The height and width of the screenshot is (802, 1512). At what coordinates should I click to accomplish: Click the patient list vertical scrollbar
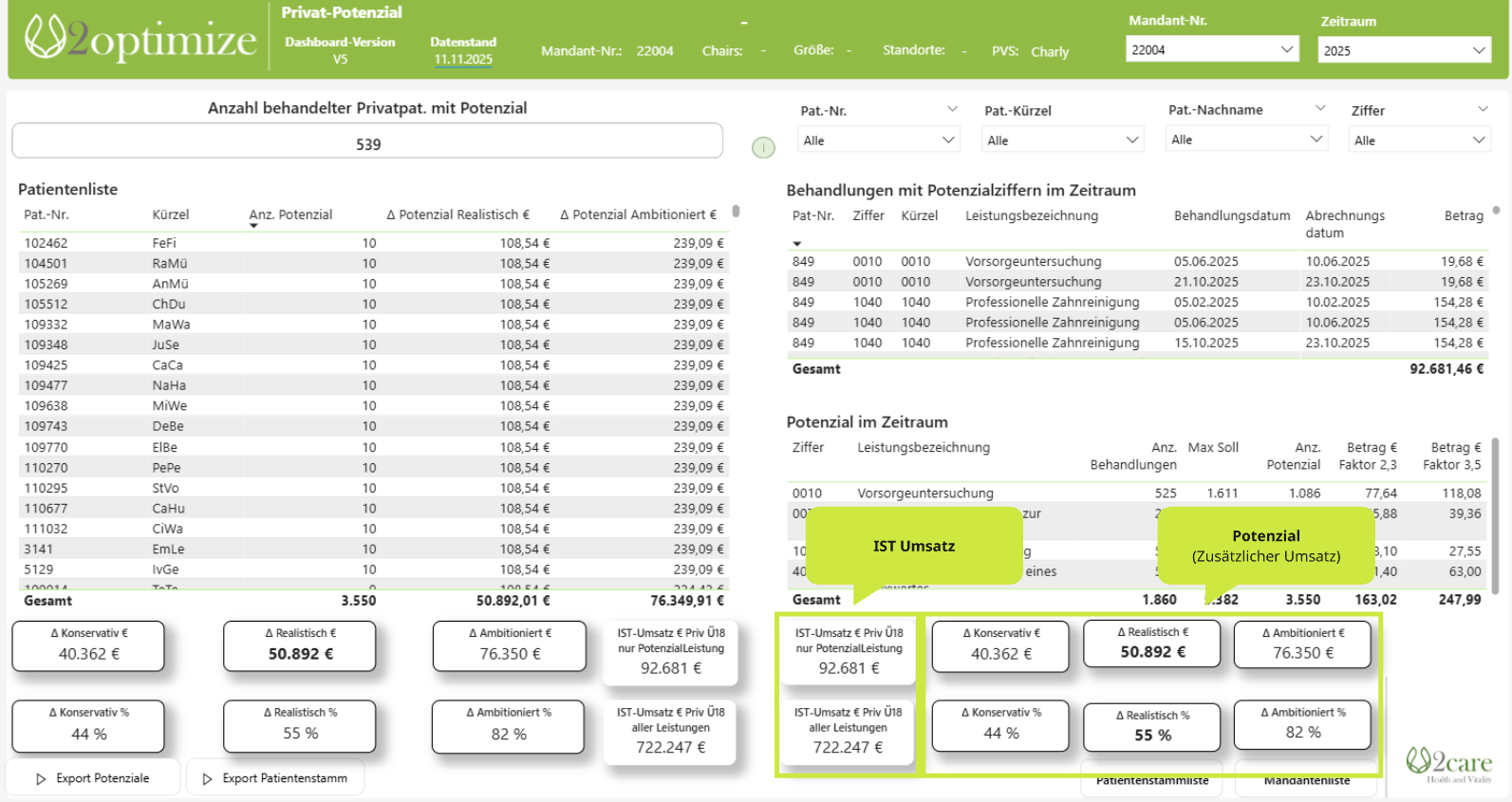click(x=736, y=212)
